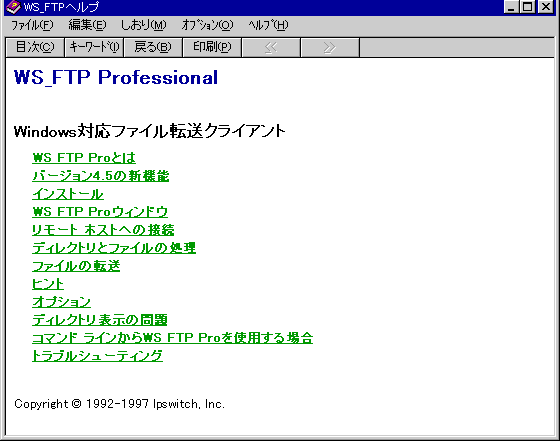Click the 目次(C) contents button

pyautogui.click(x=35, y=47)
